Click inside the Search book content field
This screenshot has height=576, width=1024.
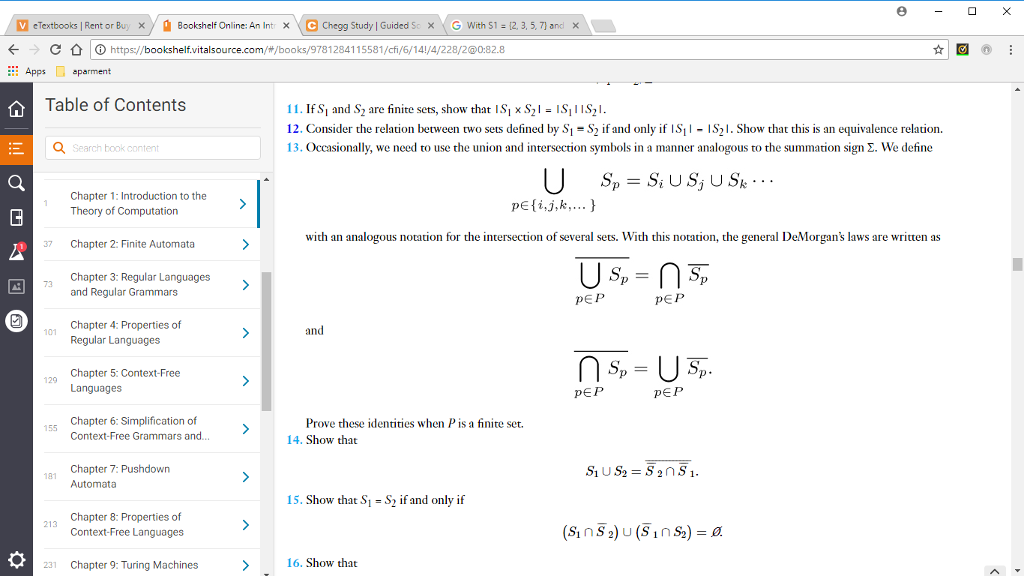point(150,147)
